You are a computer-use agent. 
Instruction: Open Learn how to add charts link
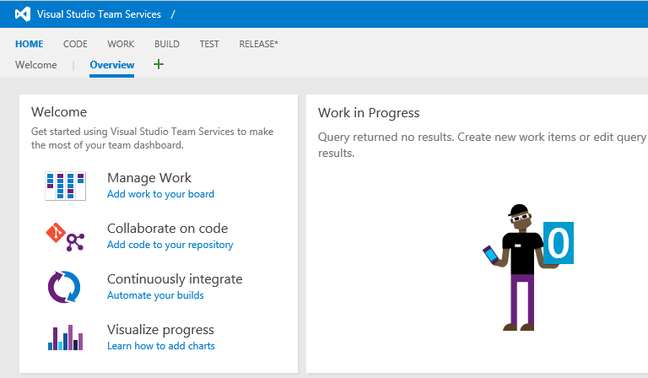(x=161, y=346)
